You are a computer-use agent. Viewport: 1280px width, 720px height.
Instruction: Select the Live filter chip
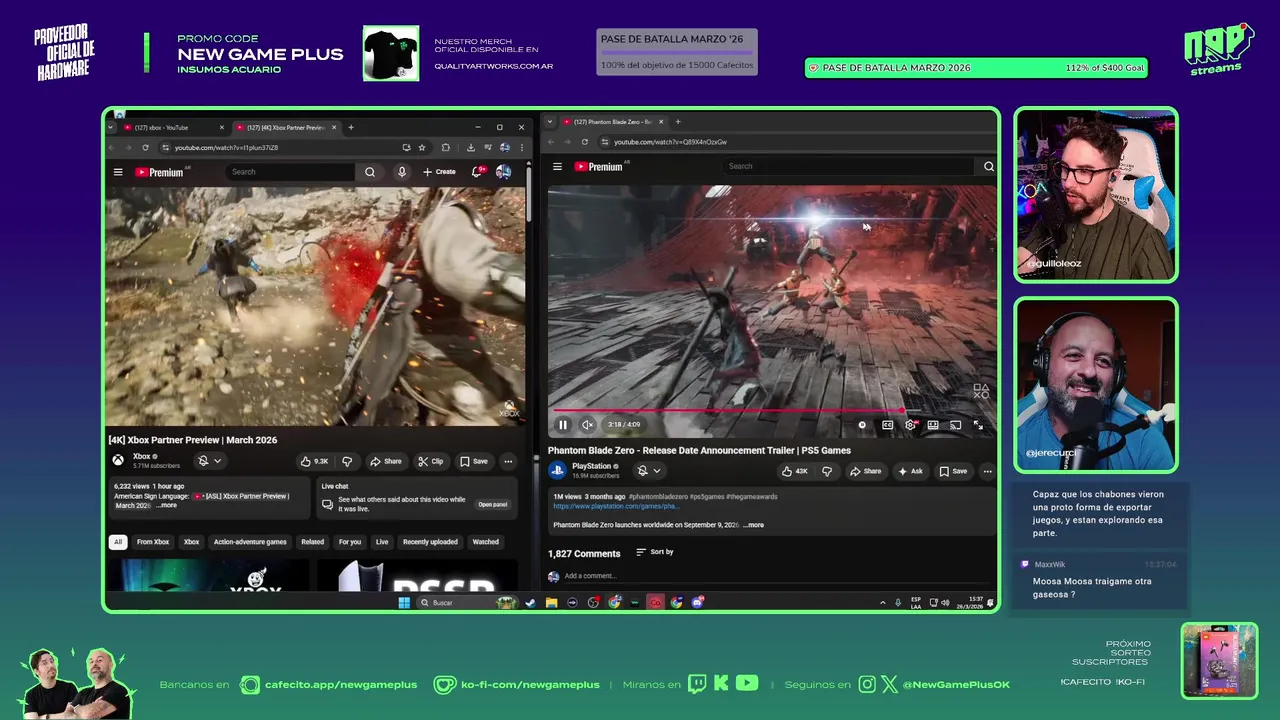click(x=382, y=542)
